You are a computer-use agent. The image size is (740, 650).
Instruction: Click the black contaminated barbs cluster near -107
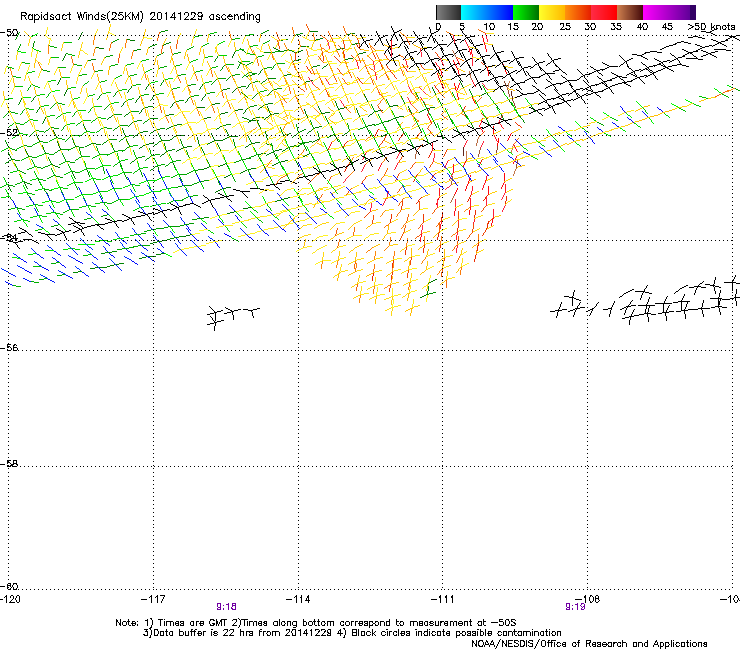645,300
